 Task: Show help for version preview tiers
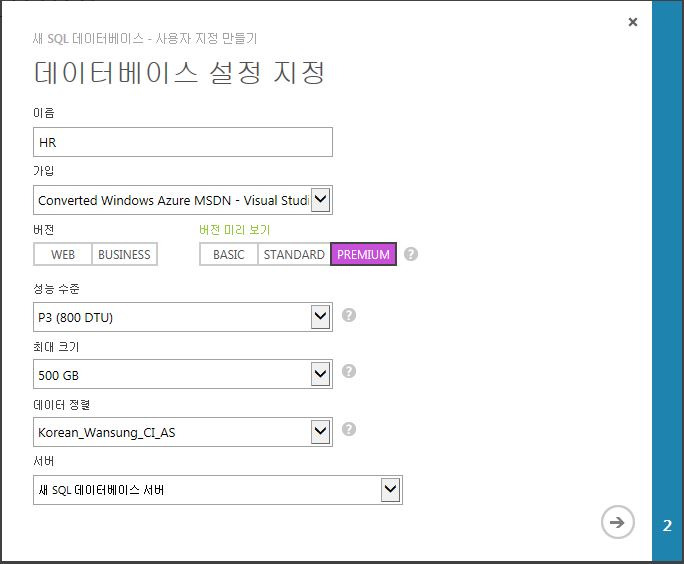coord(411,254)
